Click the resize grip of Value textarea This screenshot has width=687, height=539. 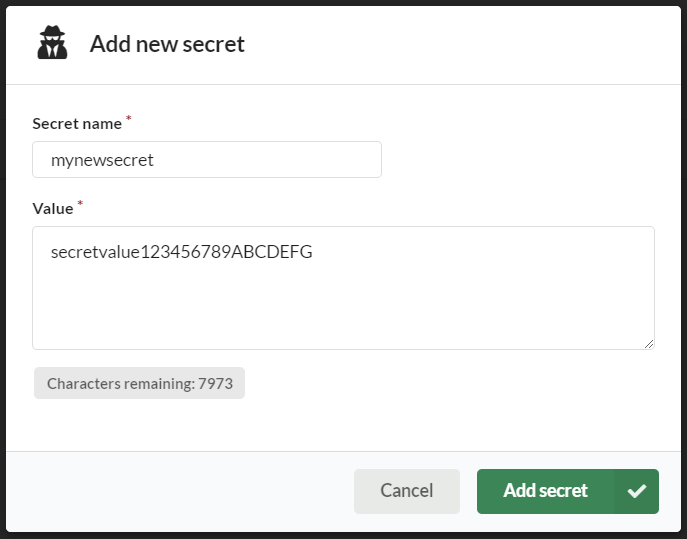click(649, 343)
